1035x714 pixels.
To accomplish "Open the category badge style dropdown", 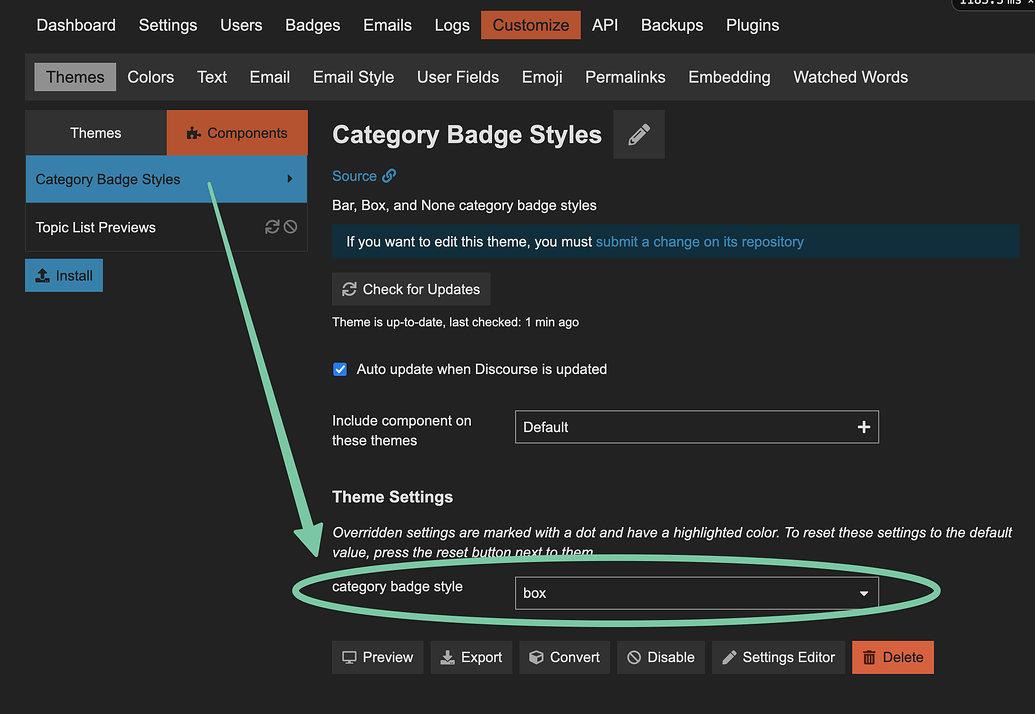I will 696,593.
